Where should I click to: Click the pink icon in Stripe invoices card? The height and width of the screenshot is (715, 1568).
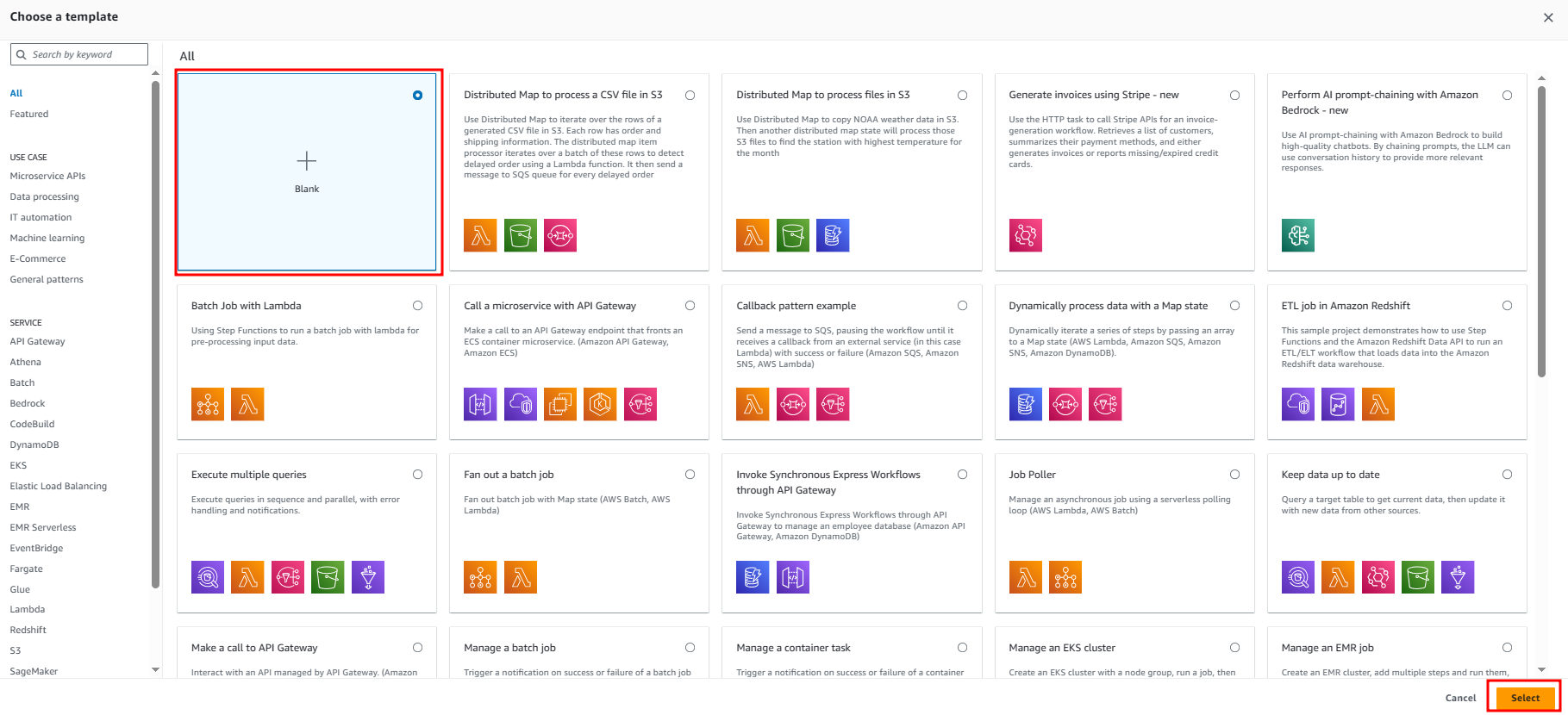point(1026,235)
